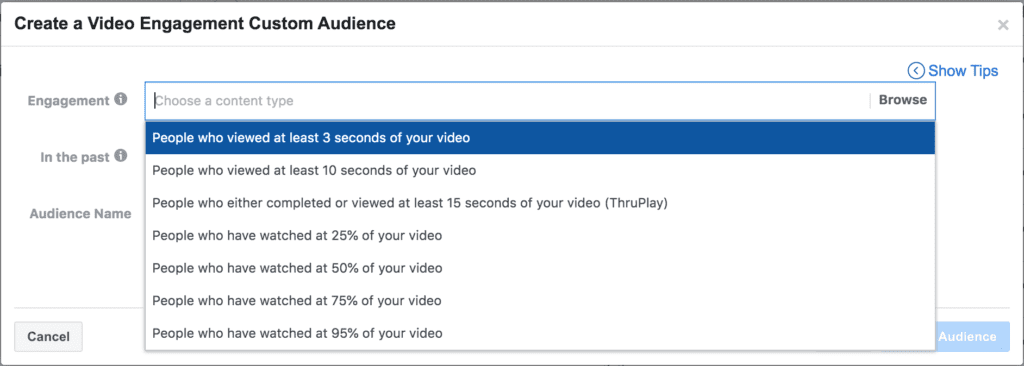This screenshot has height=366, width=1024.
Task: Choose watched at 95% of your video
Action: pyautogui.click(x=540, y=333)
